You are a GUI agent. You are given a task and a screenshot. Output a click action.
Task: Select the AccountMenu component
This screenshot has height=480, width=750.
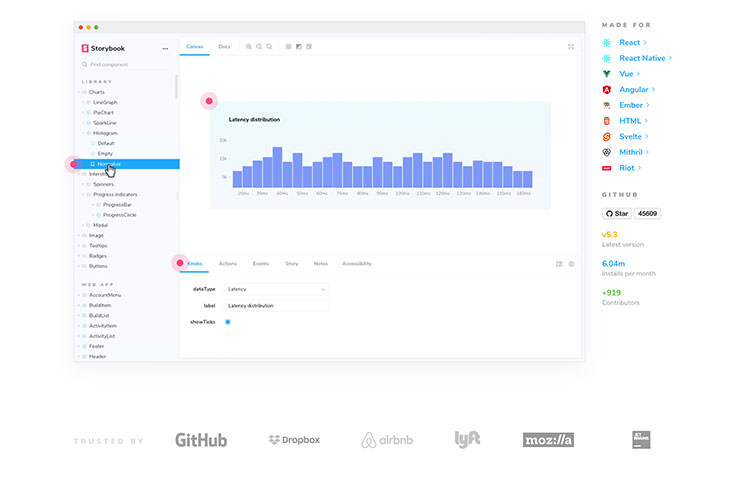coord(105,295)
